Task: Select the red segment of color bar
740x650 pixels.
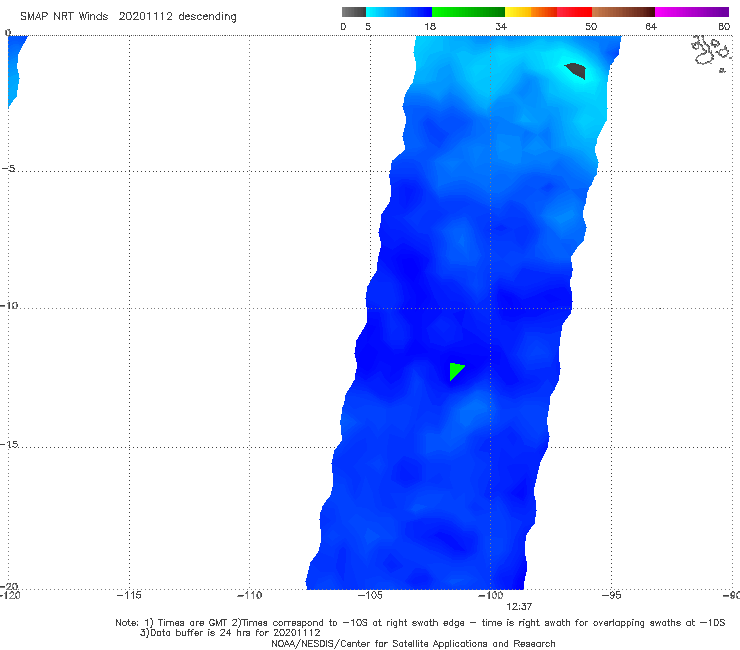Action: 574,12
